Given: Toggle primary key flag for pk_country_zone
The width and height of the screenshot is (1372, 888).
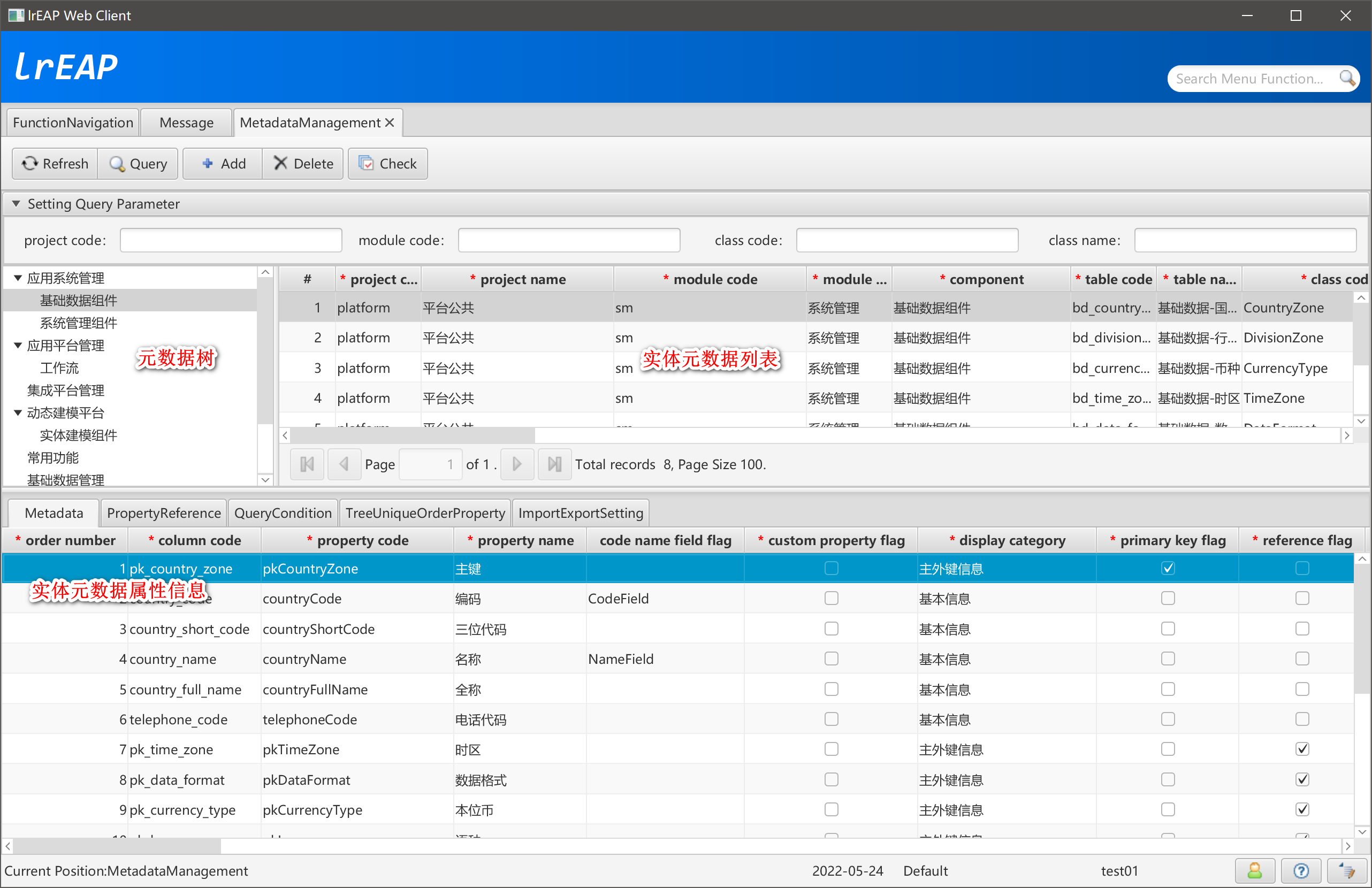Looking at the screenshot, I should pos(1168,569).
